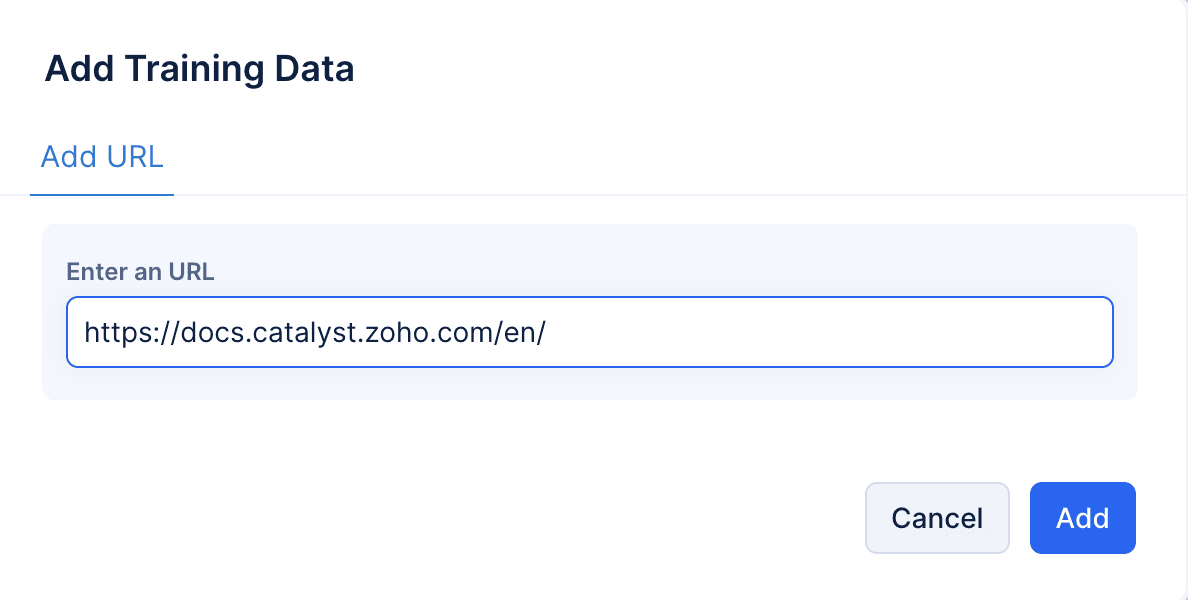Focus the URL input field
This screenshot has height=600, width=1188.
click(589, 332)
